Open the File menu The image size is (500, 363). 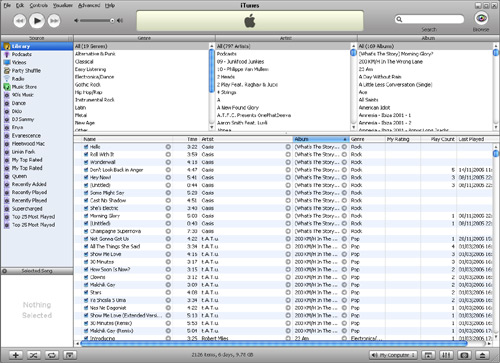tap(7, 5)
